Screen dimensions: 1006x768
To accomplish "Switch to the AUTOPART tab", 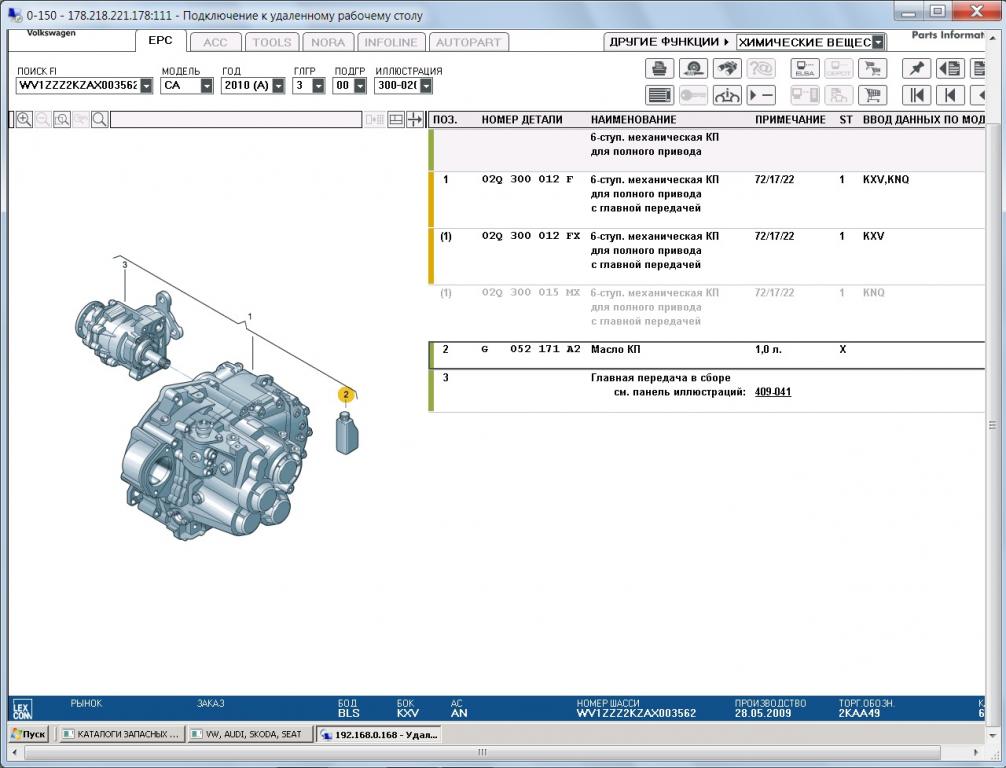I will [x=468, y=42].
